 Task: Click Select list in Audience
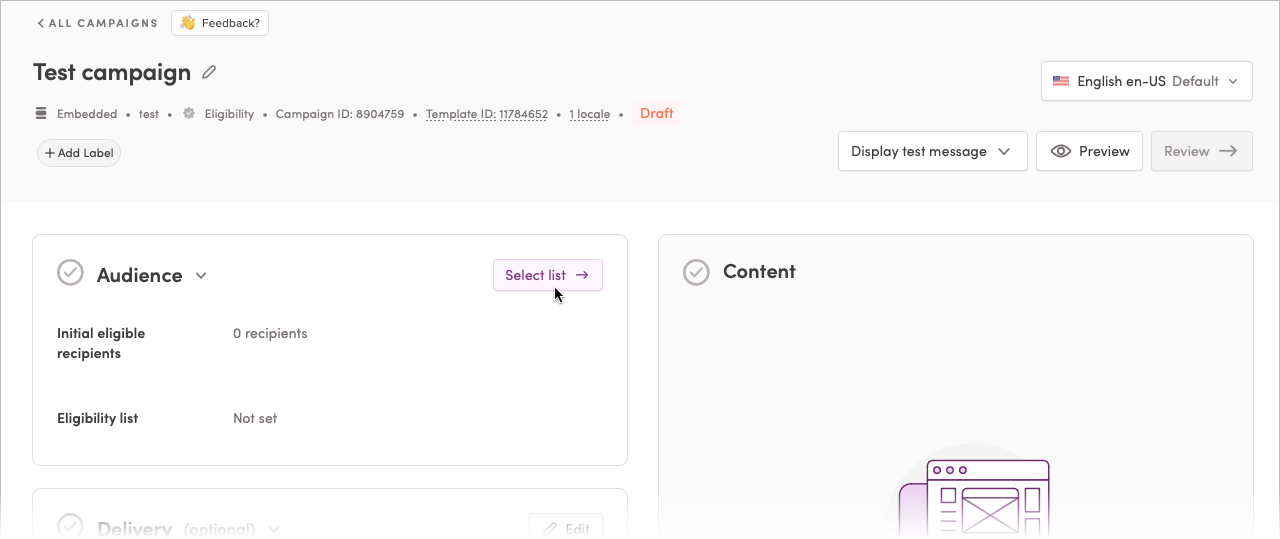click(548, 275)
